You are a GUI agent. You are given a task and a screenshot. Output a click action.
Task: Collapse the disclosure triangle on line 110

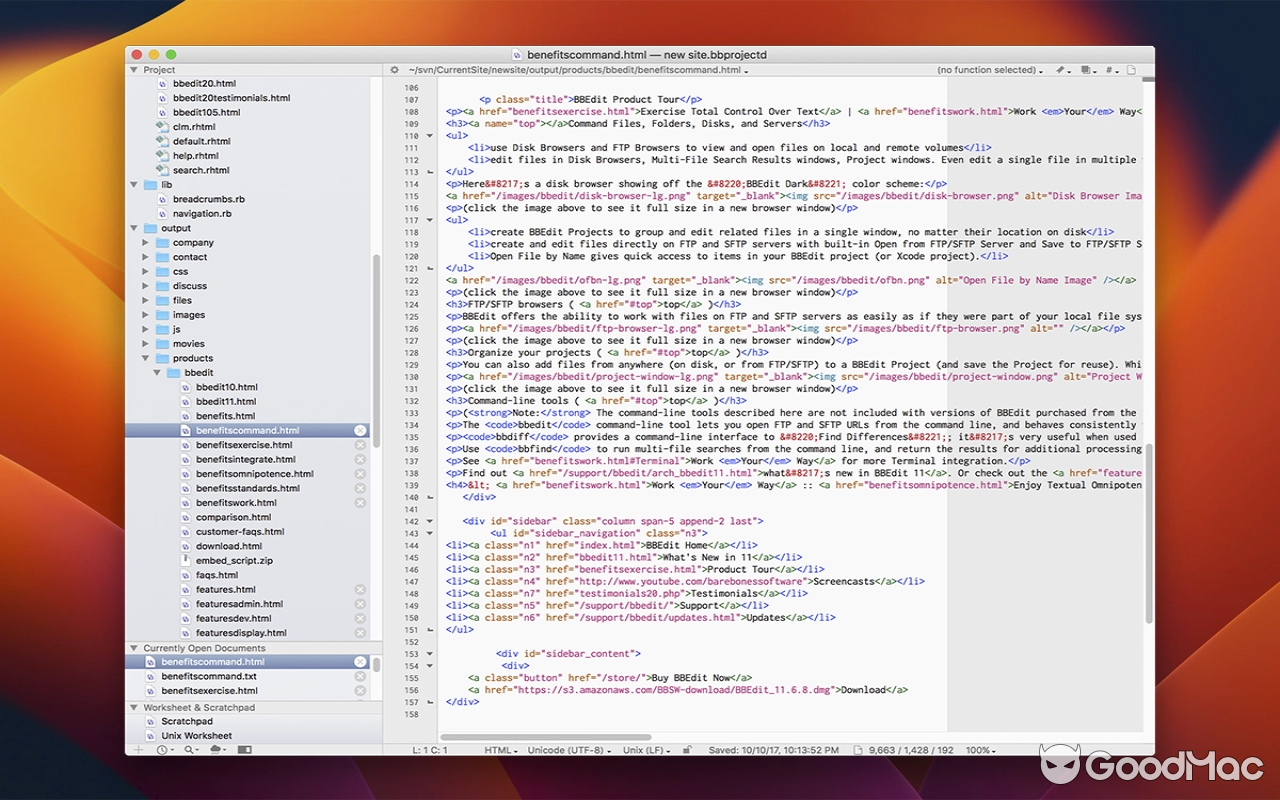pos(429,135)
